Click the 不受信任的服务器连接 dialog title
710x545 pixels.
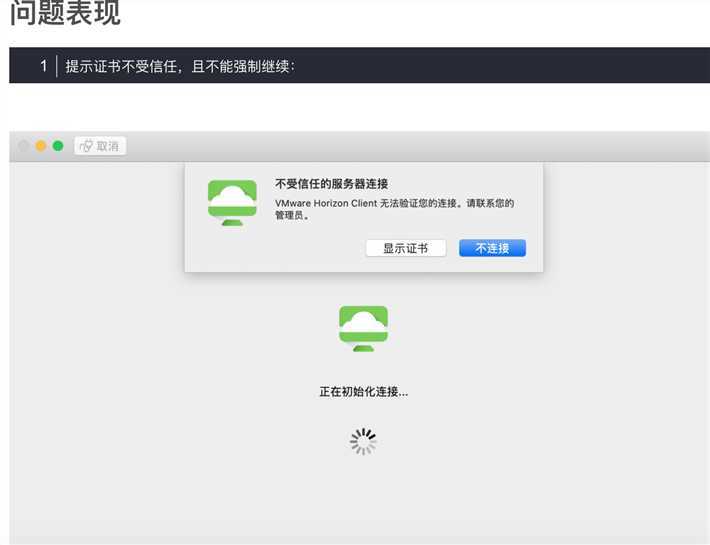click(x=331, y=184)
